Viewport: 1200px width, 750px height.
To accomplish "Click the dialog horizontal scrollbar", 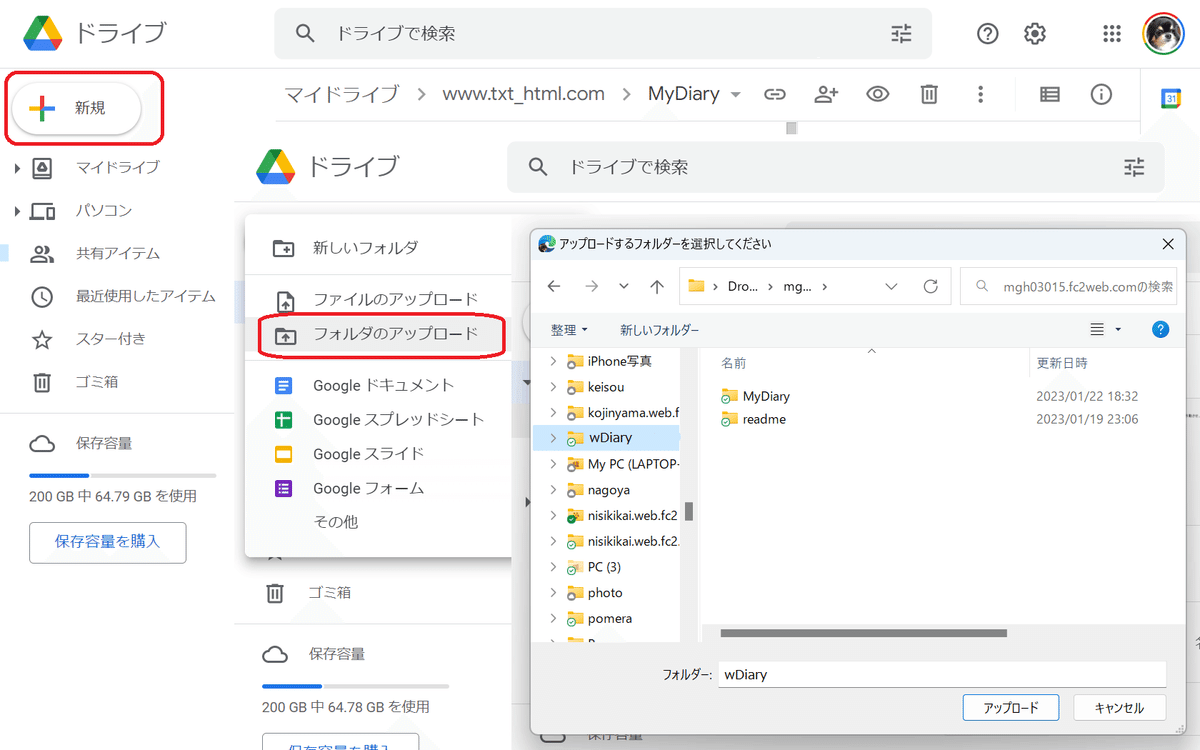I will pos(863,633).
